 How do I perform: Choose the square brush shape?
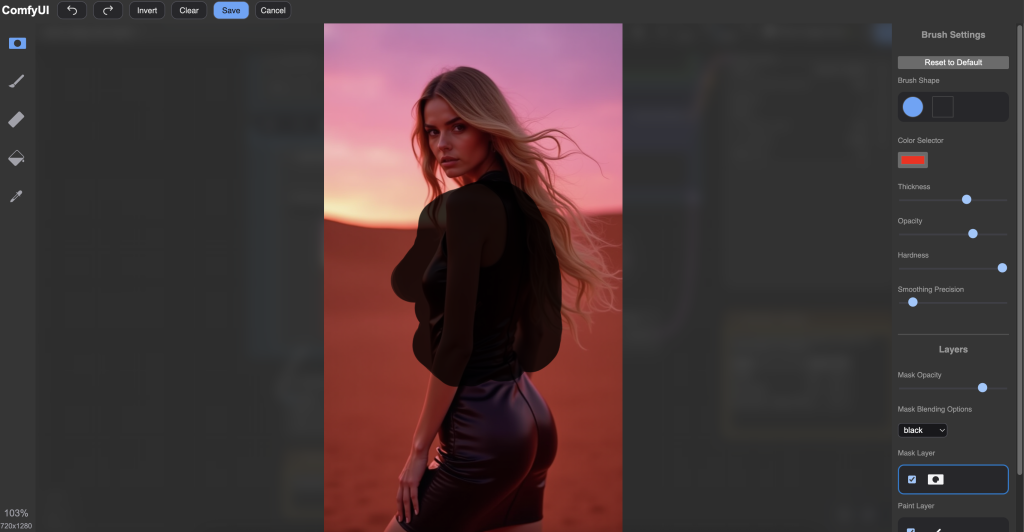[943, 107]
